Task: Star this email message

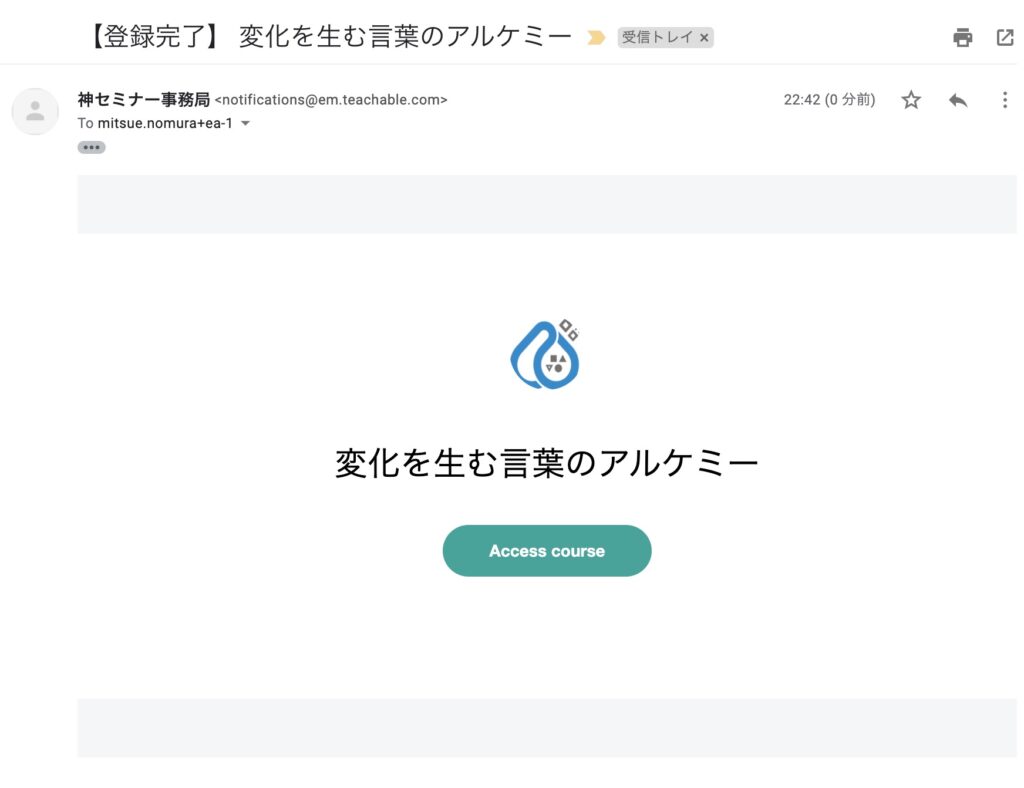Action: tap(911, 100)
